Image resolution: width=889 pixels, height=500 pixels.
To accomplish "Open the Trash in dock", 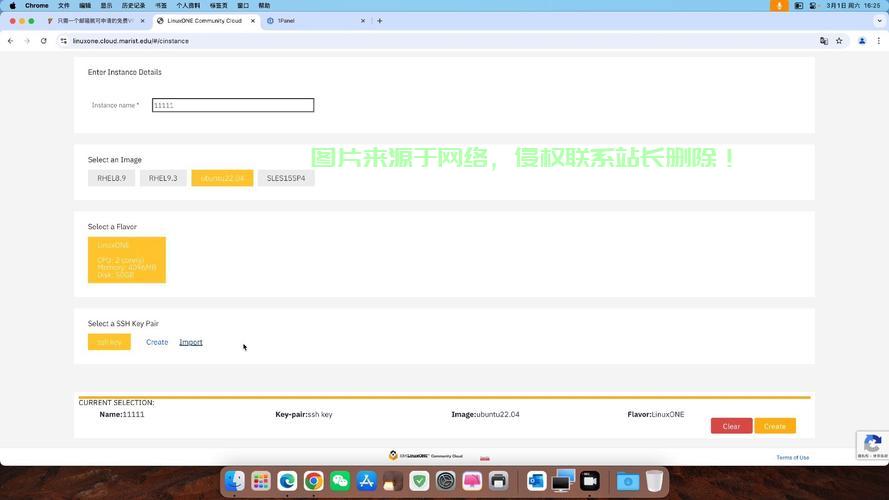I will [x=654, y=481].
